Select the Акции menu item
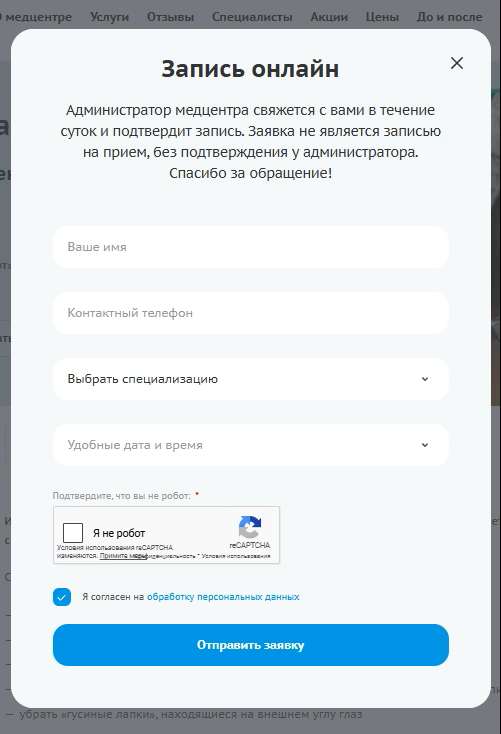The image size is (501, 734). (x=329, y=17)
